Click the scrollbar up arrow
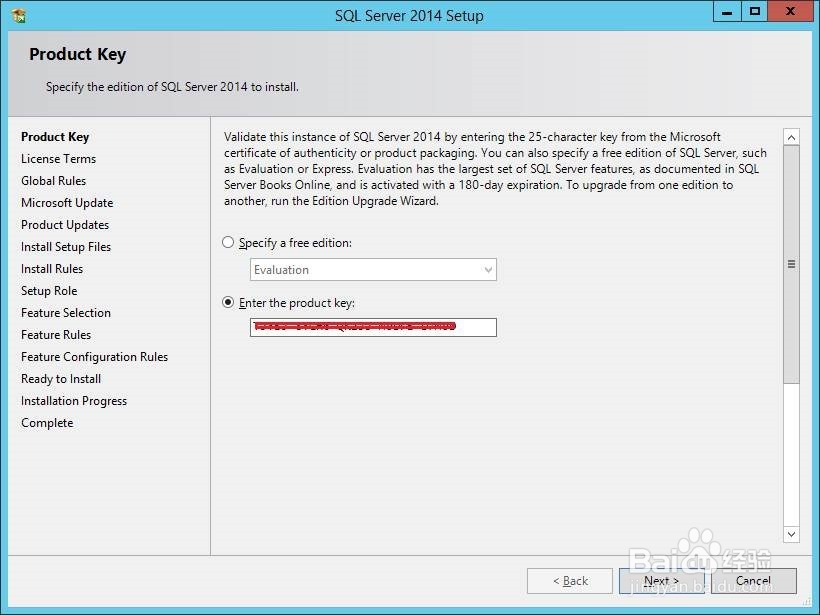820x615 pixels. coord(791,138)
